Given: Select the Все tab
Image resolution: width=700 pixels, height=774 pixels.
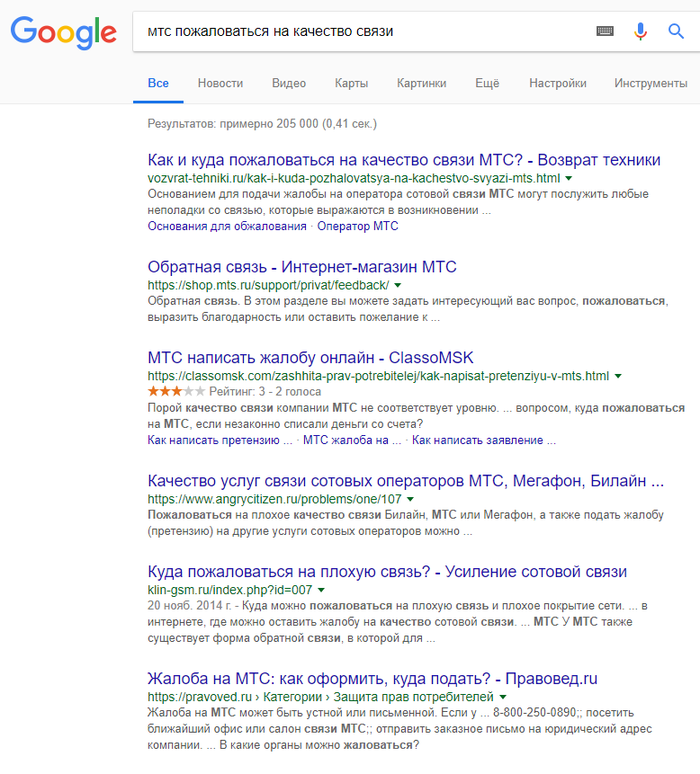Looking at the screenshot, I should click(x=158, y=83).
